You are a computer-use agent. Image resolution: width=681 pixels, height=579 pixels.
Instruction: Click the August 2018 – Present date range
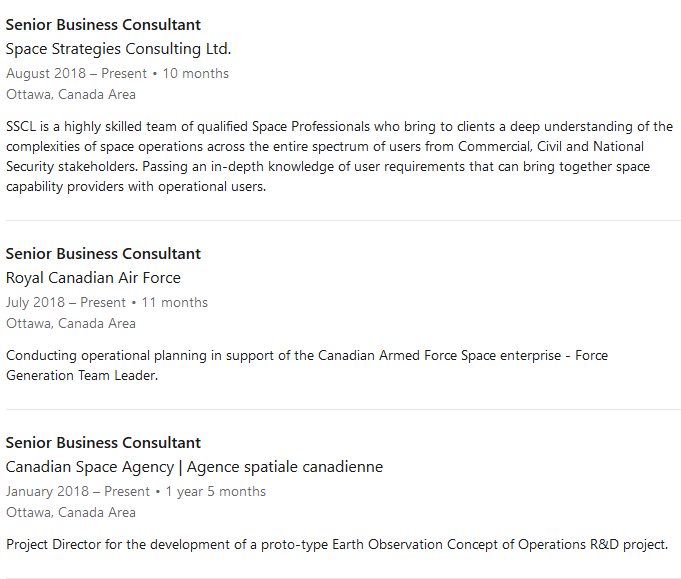coord(76,73)
